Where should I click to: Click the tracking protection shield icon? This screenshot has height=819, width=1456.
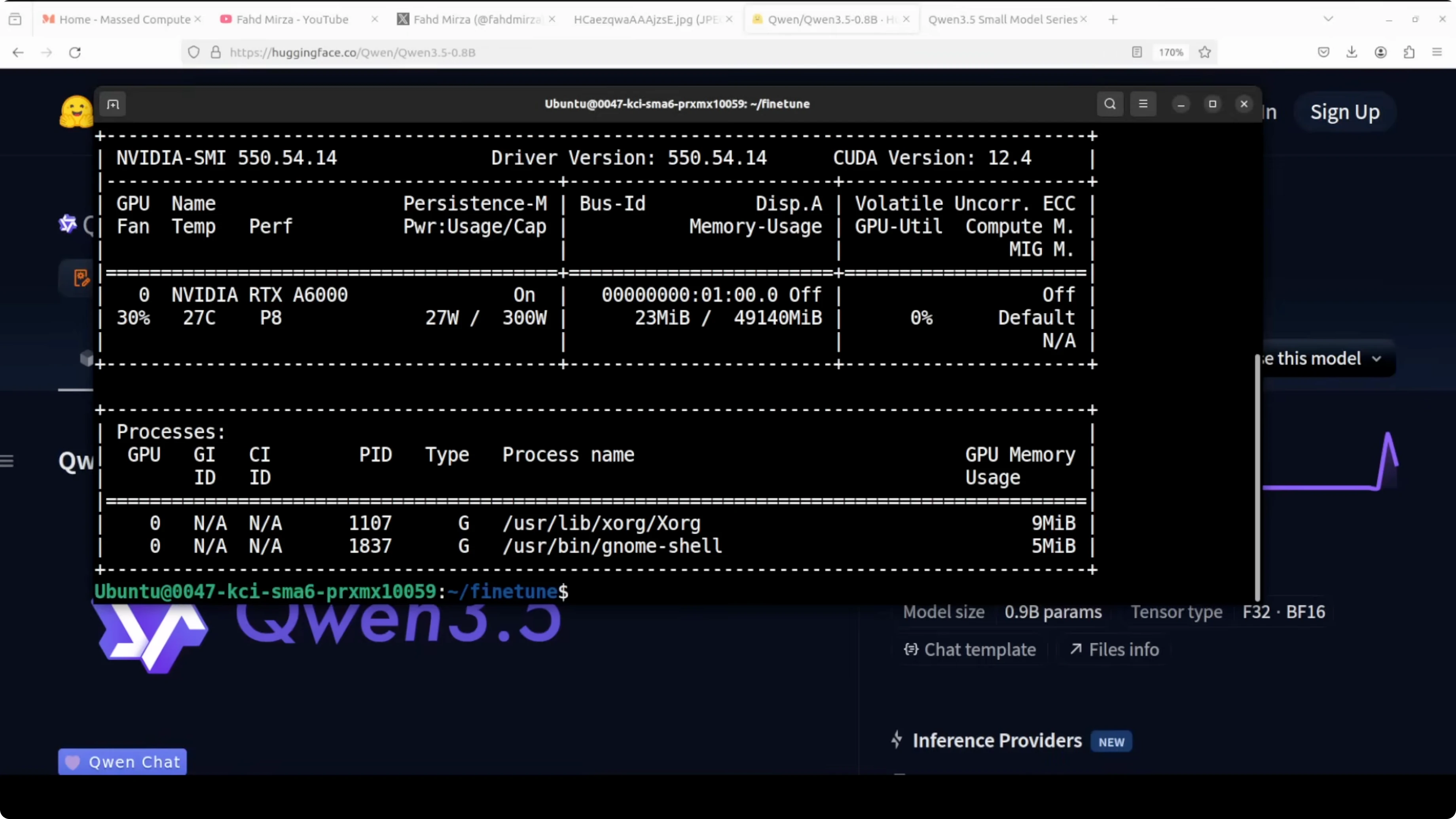tap(194, 52)
